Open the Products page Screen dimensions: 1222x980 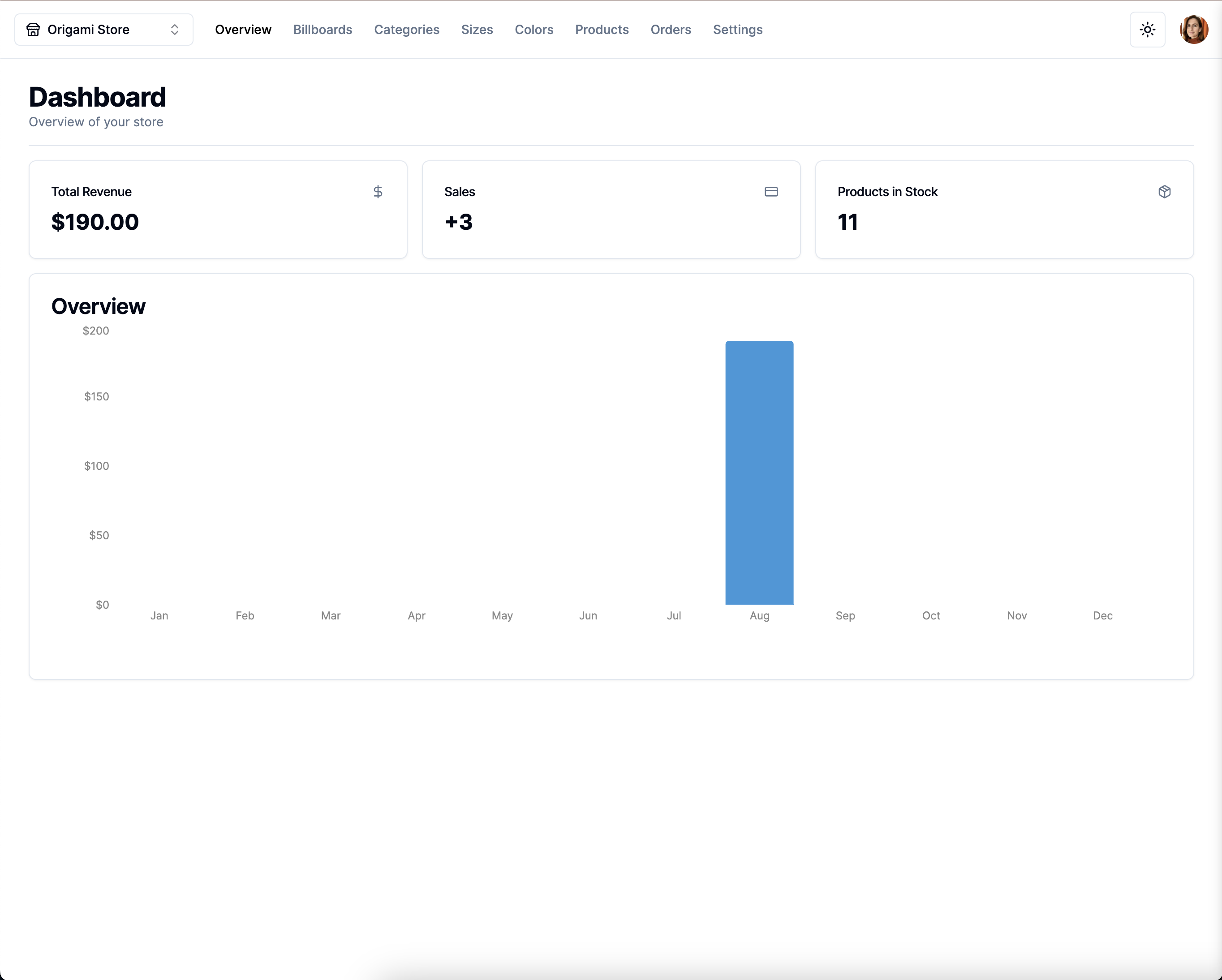click(601, 30)
